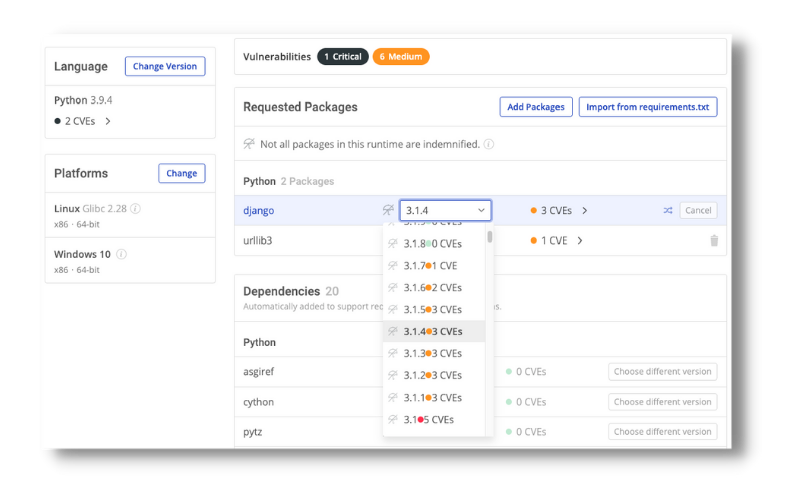Choose different version for asgiref
Viewport: 800px width, 500px height.
point(663,372)
